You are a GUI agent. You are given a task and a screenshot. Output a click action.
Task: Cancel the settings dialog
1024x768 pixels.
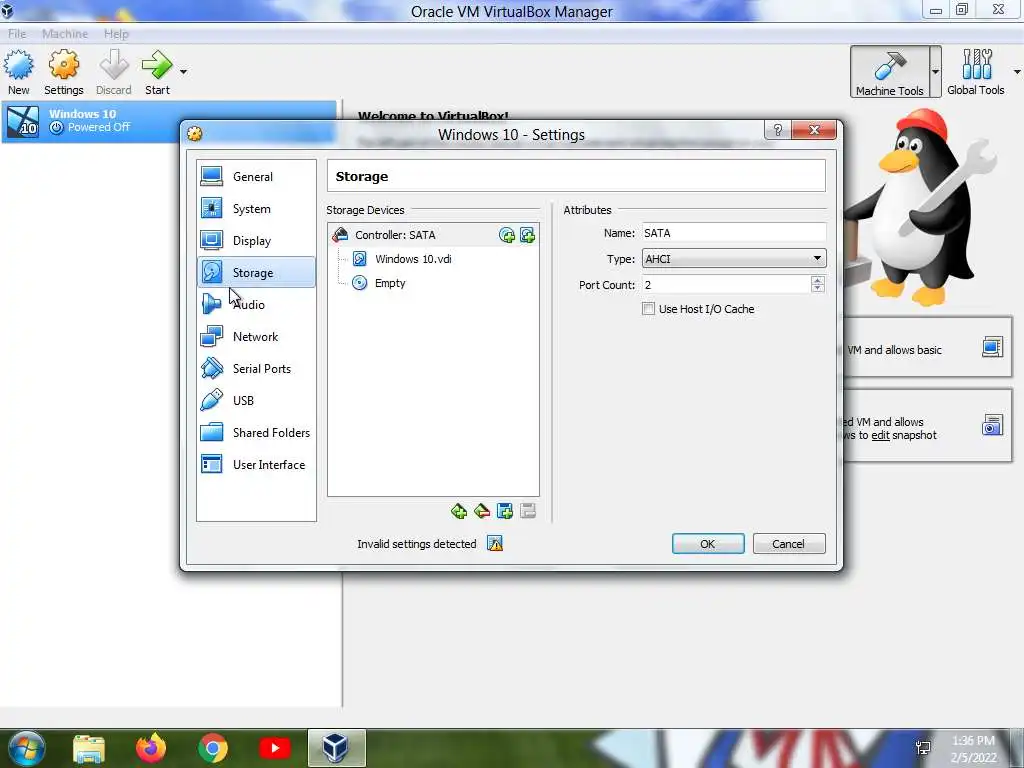tap(789, 543)
